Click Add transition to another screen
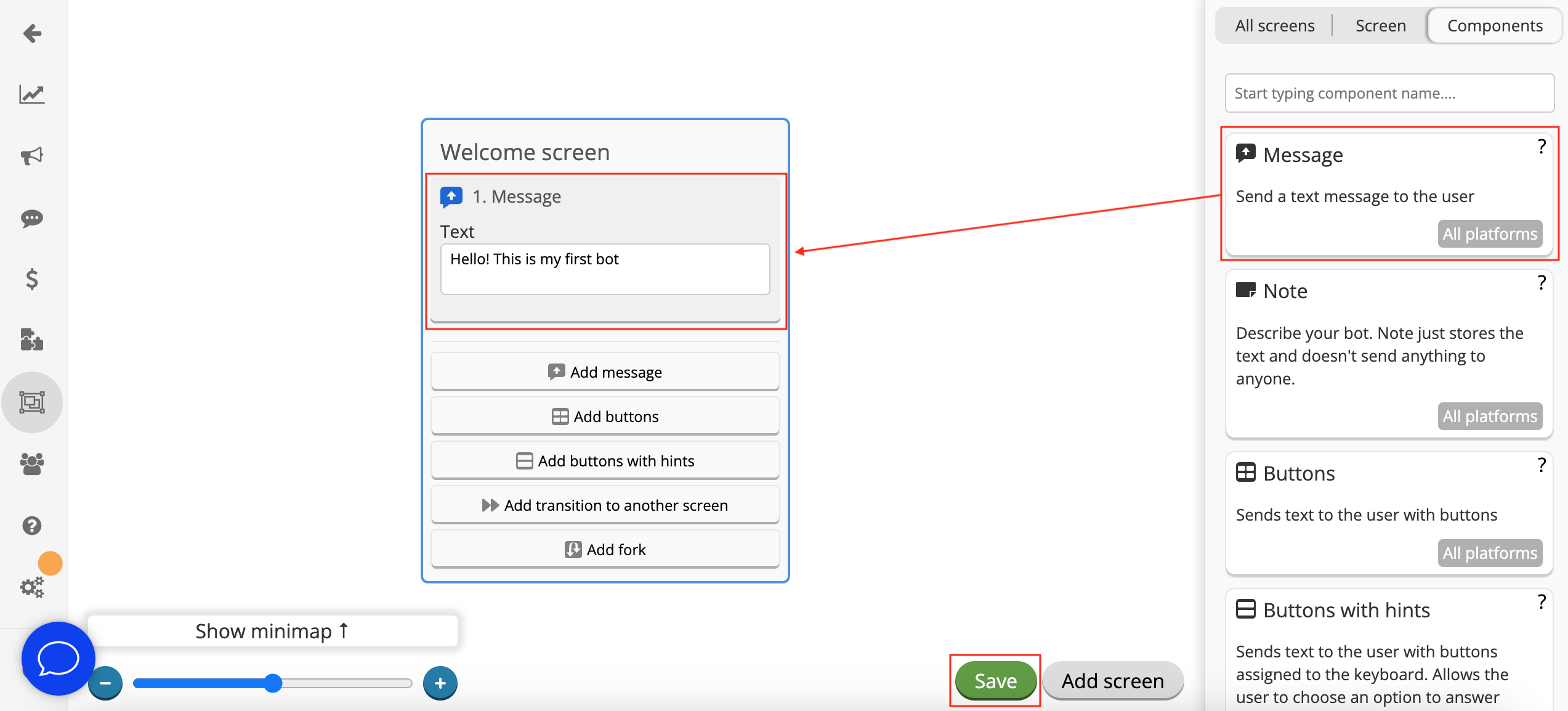 click(x=605, y=505)
